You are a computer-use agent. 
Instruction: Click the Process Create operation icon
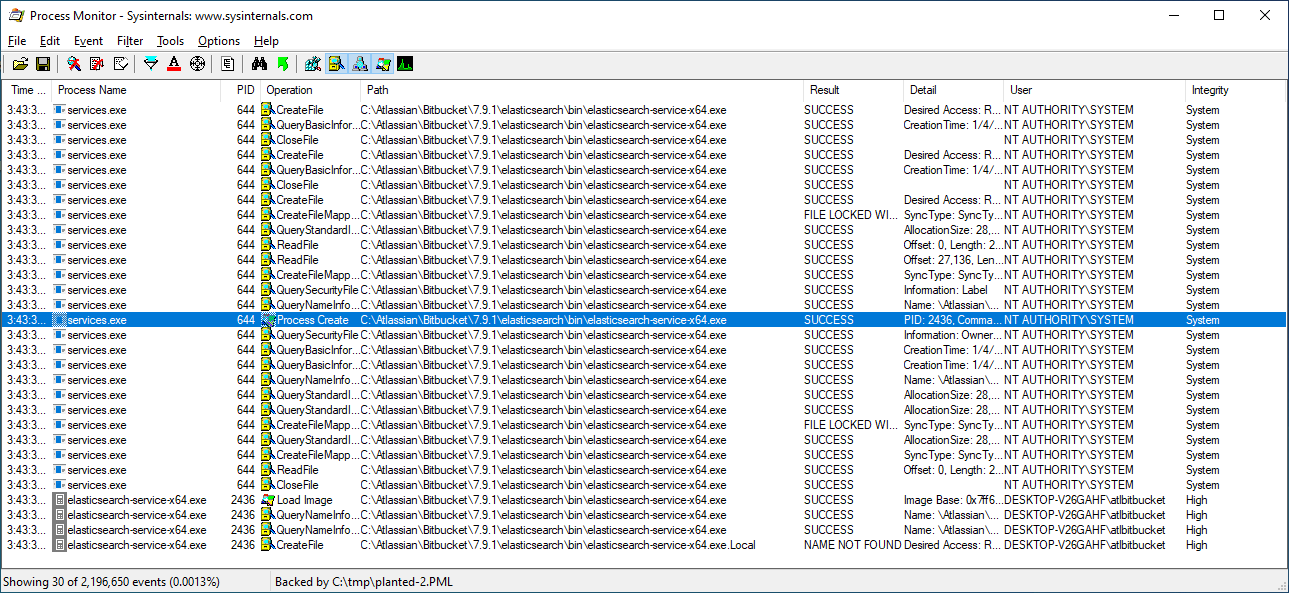268,320
